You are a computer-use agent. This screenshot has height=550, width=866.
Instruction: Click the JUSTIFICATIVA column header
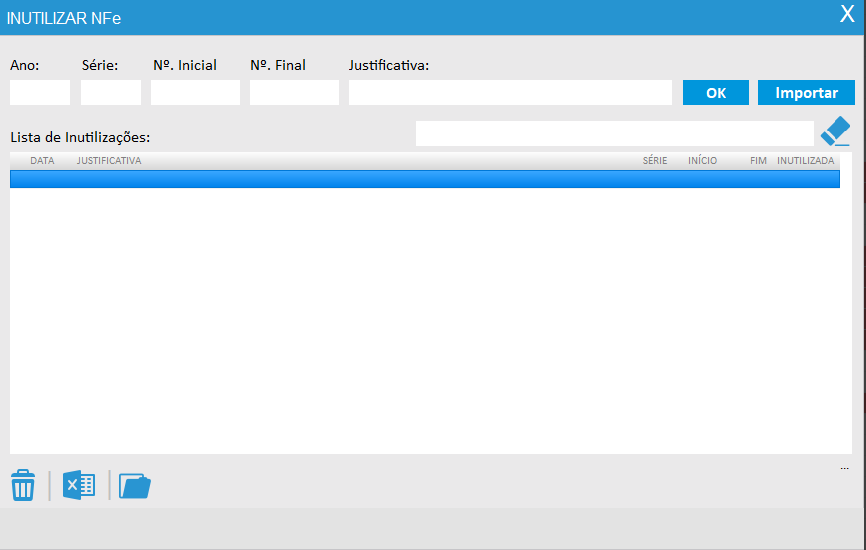click(x=109, y=161)
